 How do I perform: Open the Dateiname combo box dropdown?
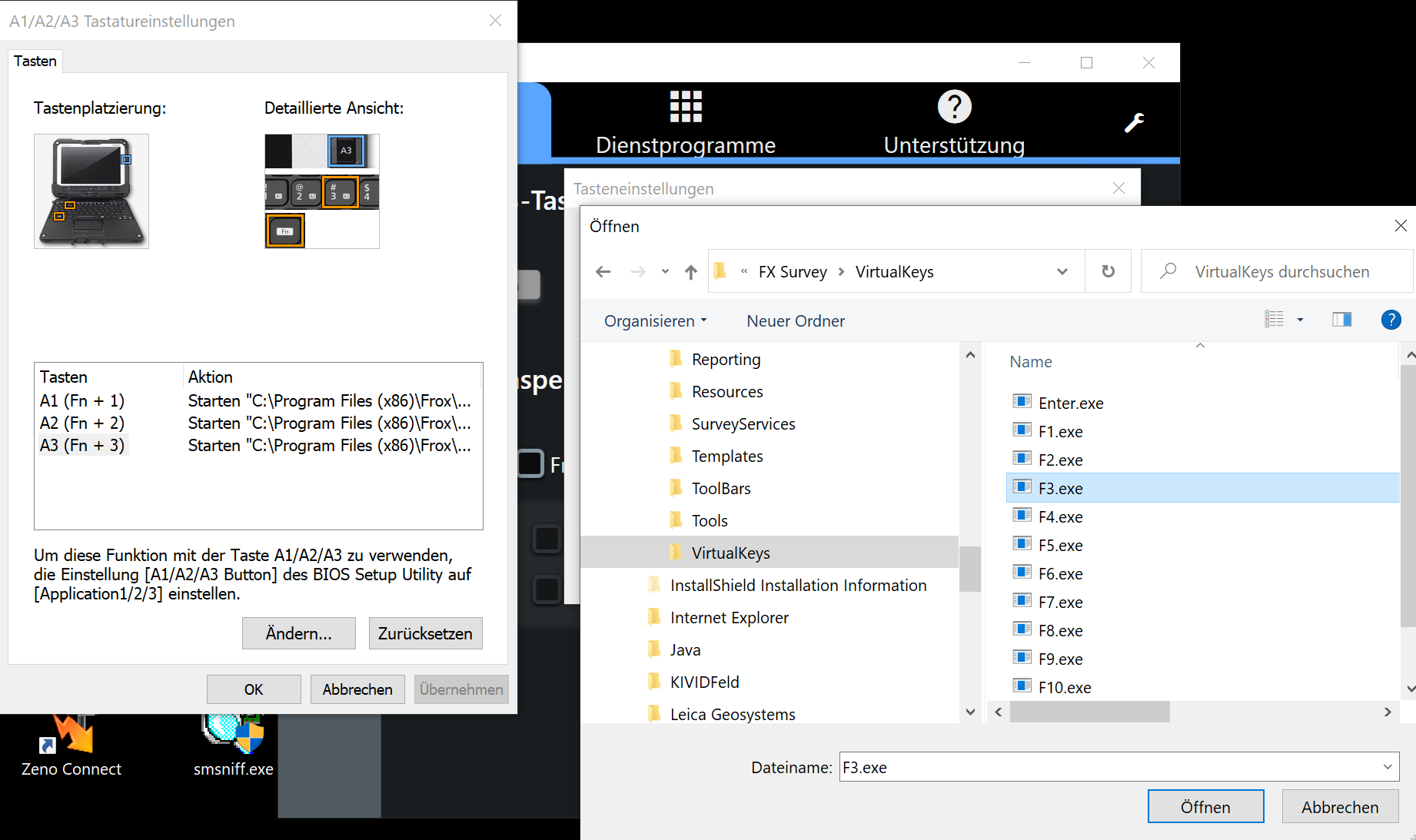(1387, 767)
